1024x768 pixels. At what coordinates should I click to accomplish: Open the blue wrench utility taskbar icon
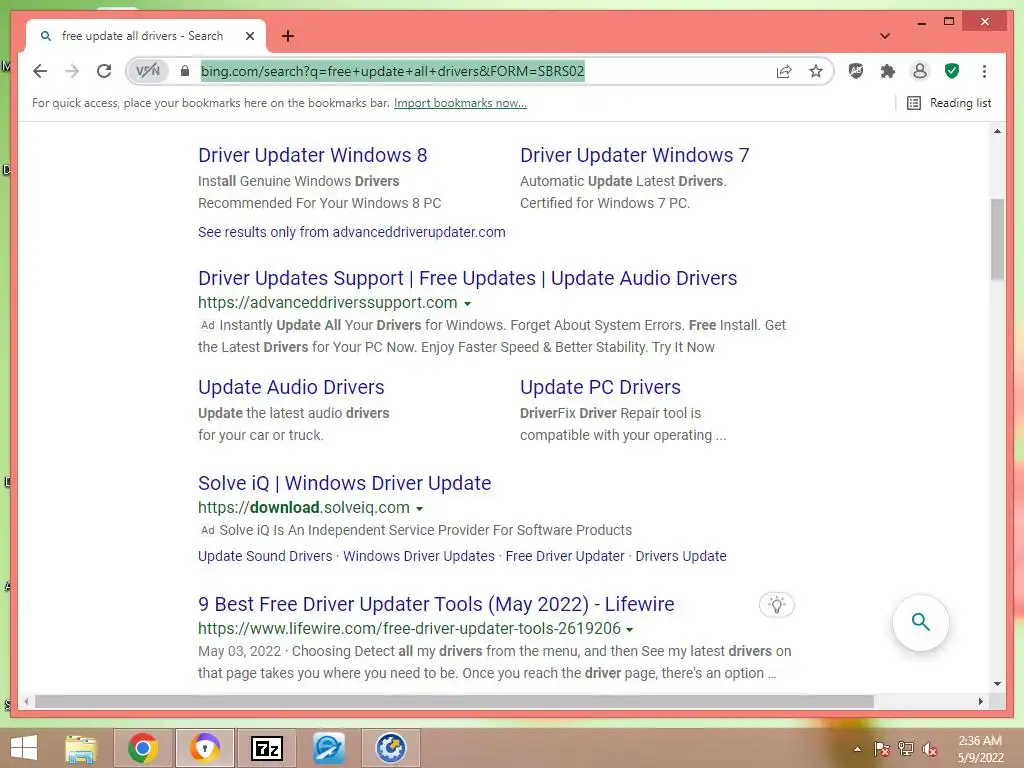328,748
